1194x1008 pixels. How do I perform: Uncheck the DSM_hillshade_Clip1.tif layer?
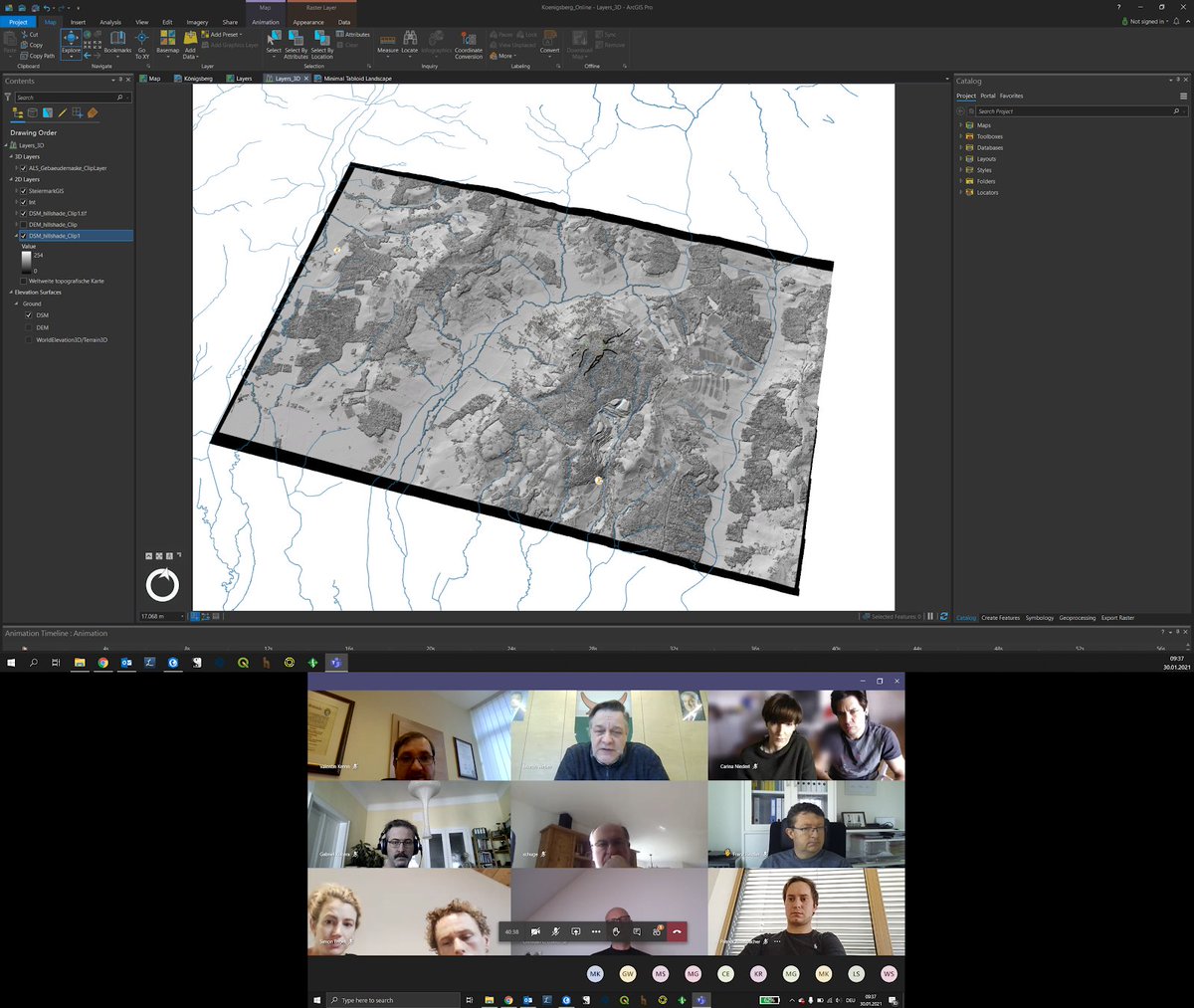coord(24,213)
